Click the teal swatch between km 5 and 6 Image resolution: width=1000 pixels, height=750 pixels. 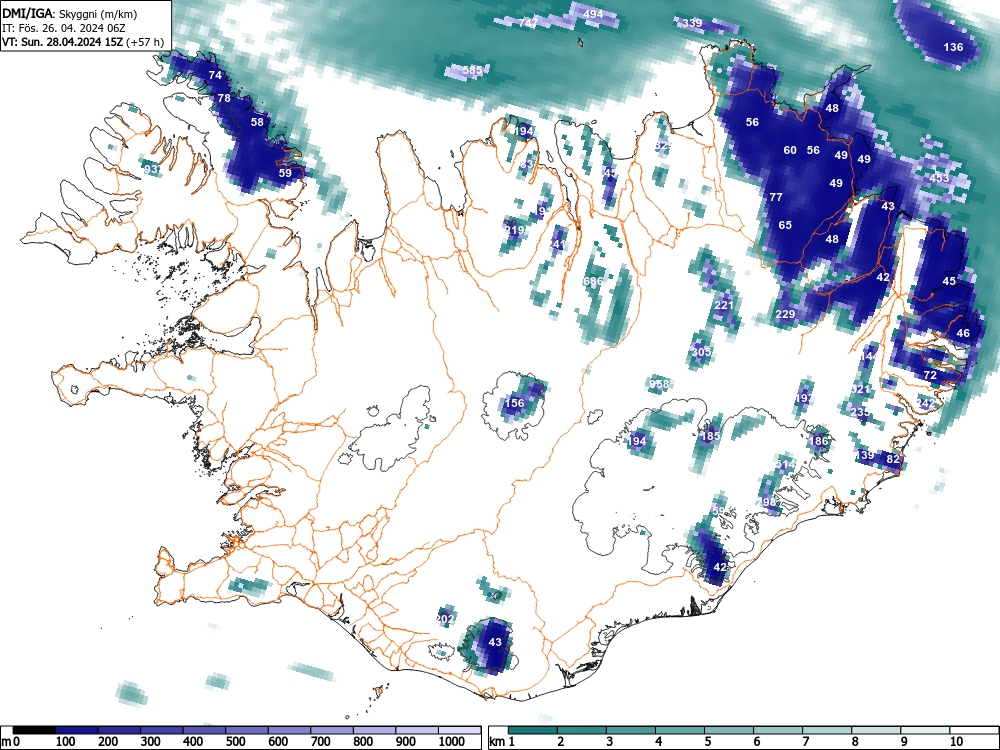(729, 730)
